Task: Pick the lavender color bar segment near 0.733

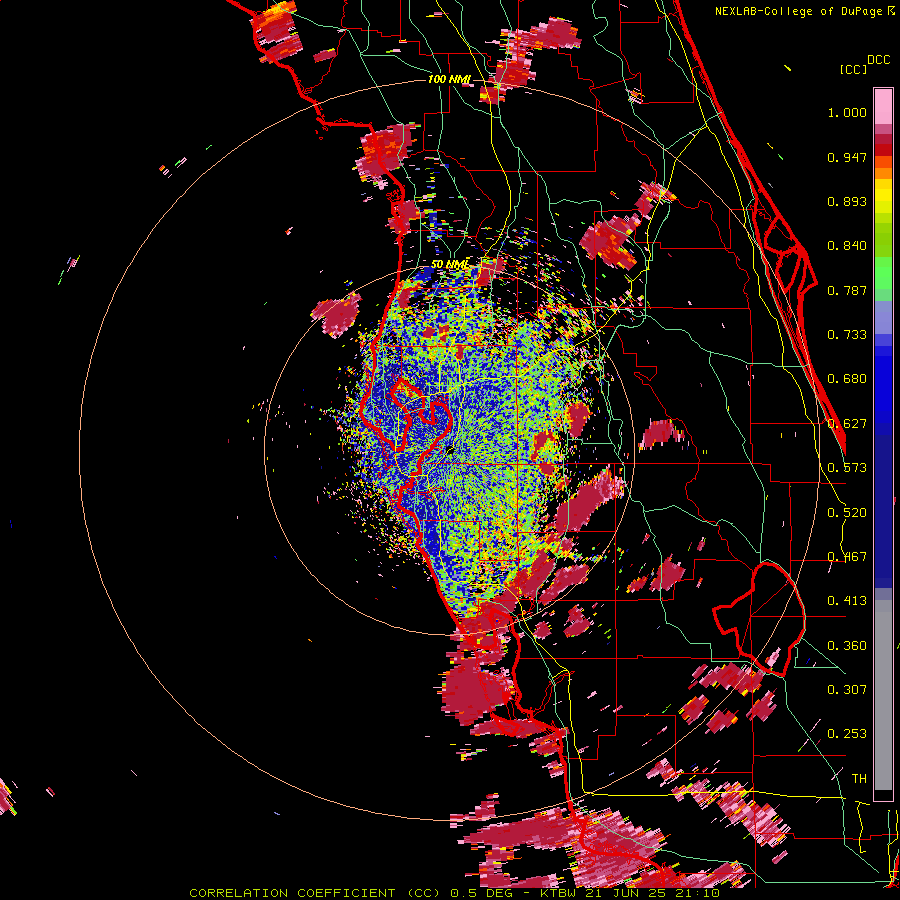Action: click(x=883, y=318)
